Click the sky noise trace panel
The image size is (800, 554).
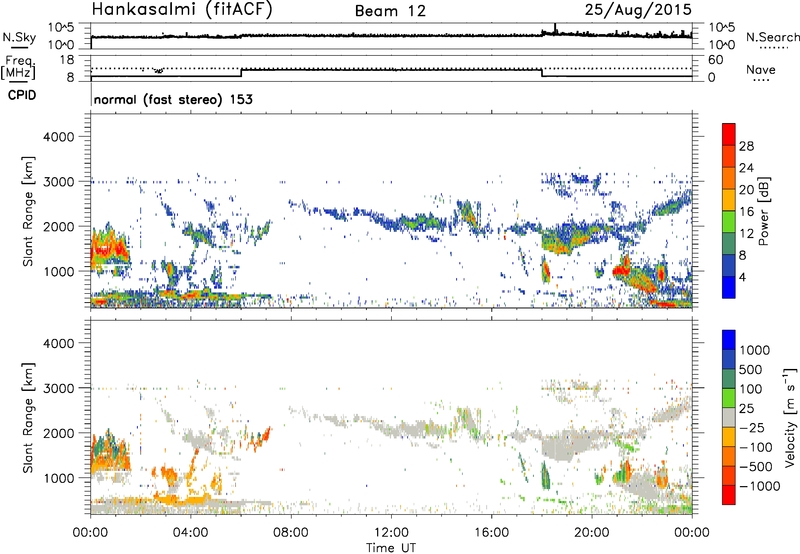[x=391, y=36]
